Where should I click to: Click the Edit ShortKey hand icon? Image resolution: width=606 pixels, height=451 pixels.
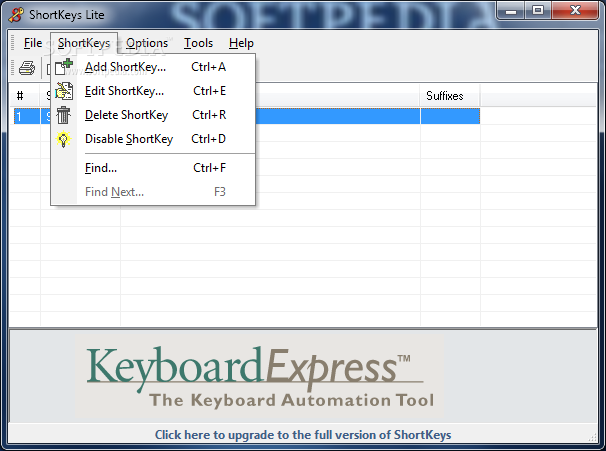click(x=64, y=91)
